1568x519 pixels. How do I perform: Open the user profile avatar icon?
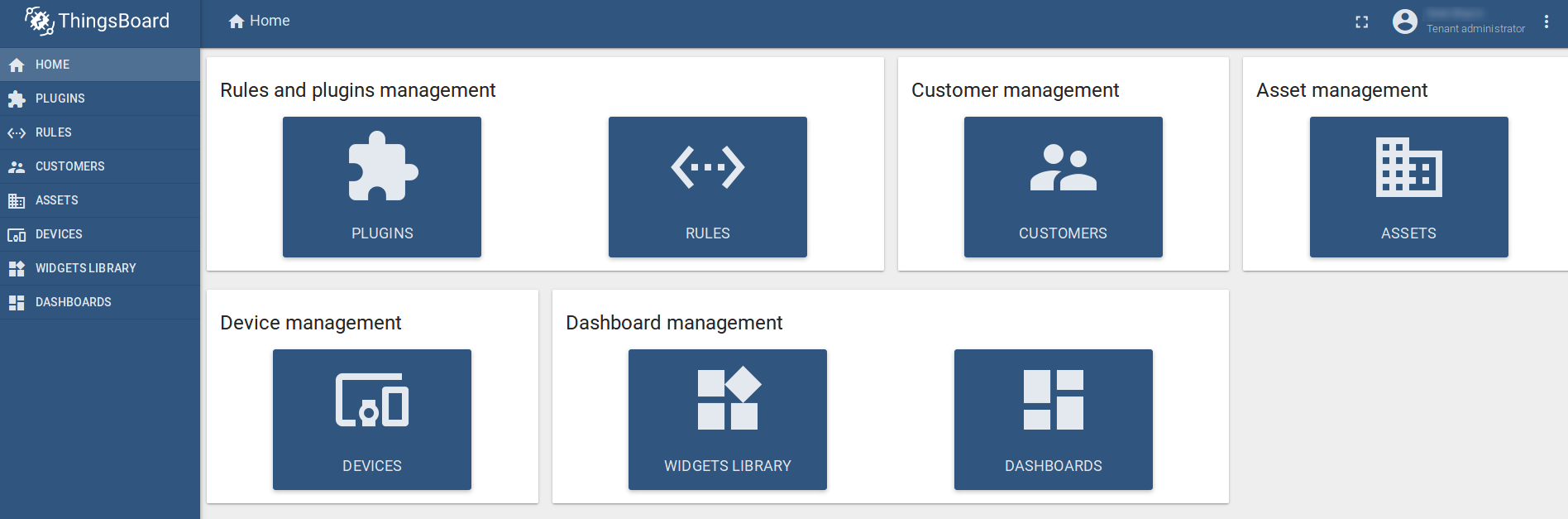point(1404,22)
